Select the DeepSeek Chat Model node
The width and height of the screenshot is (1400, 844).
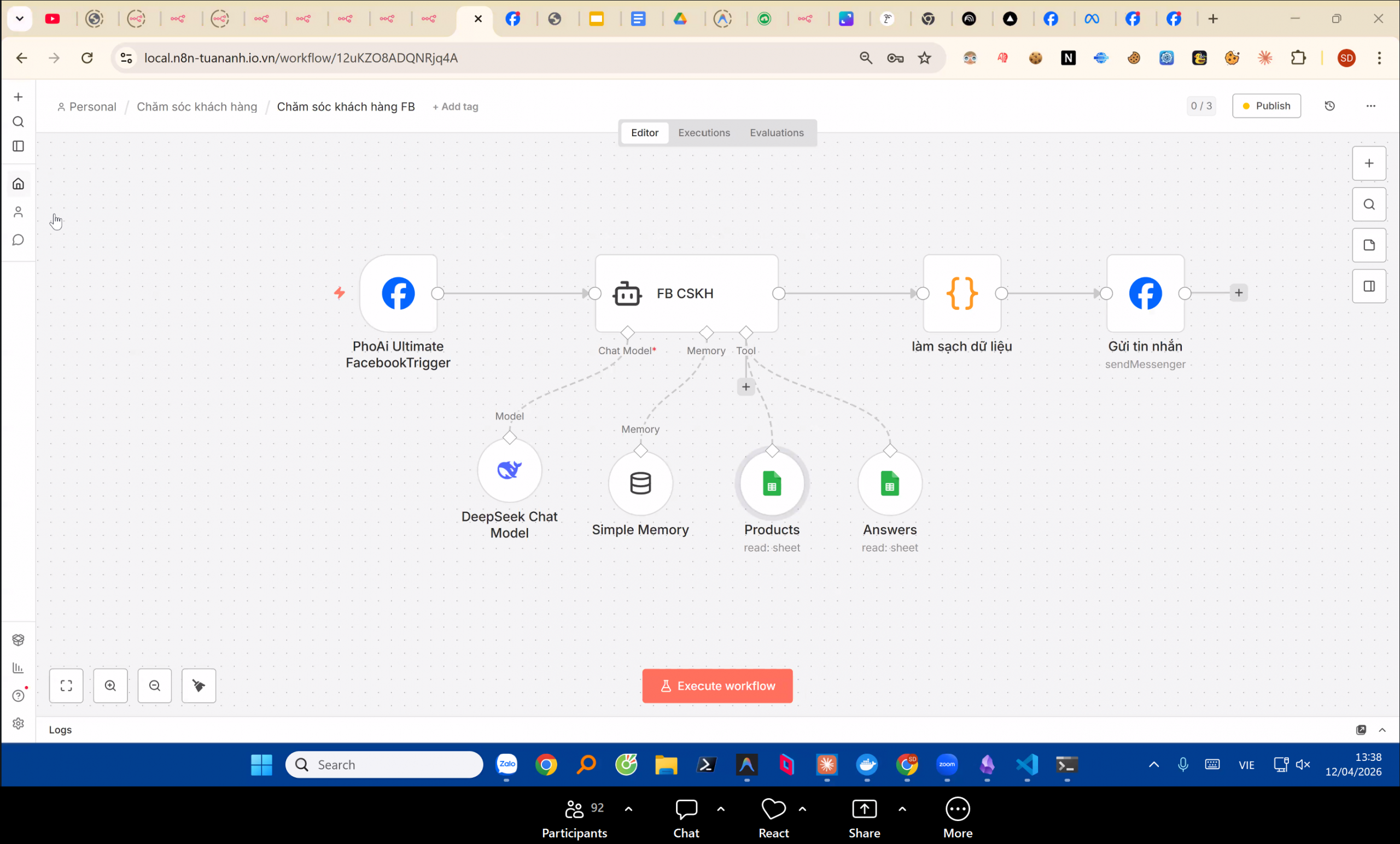(x=509, y=470)
